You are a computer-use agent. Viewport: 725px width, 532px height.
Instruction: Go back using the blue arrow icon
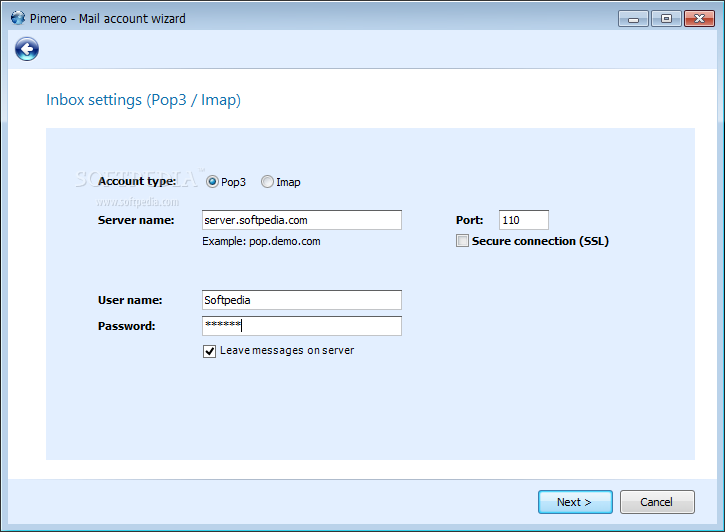tap(27, 49)
